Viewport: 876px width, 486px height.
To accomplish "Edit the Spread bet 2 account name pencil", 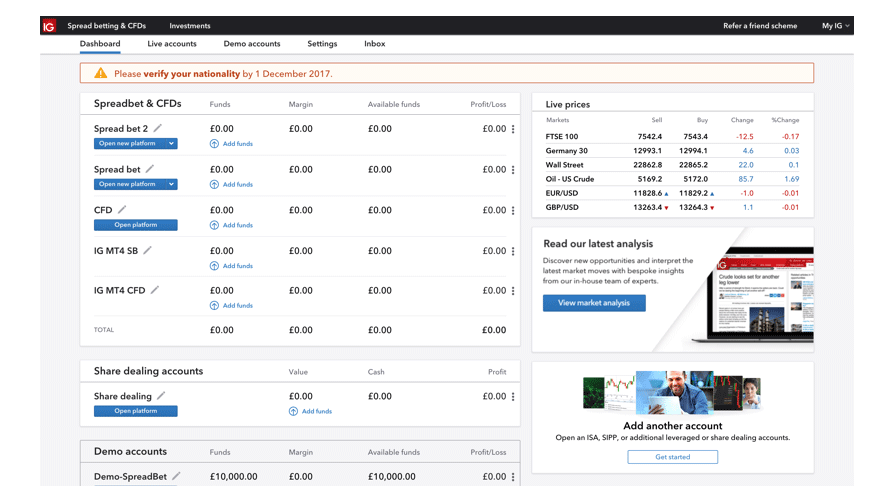I will [158, 128].
